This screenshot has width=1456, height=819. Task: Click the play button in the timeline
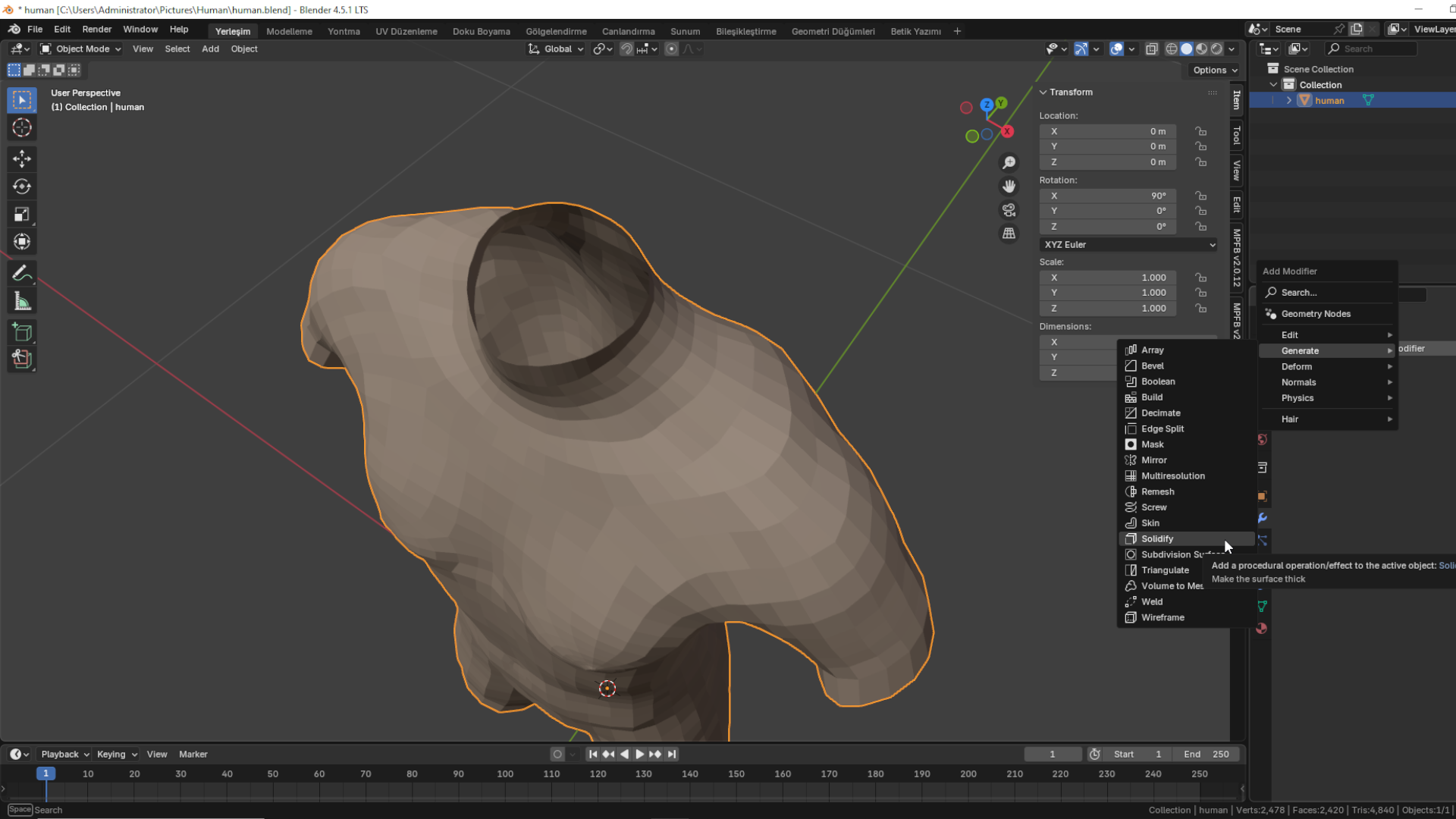[x=639, y=754]
